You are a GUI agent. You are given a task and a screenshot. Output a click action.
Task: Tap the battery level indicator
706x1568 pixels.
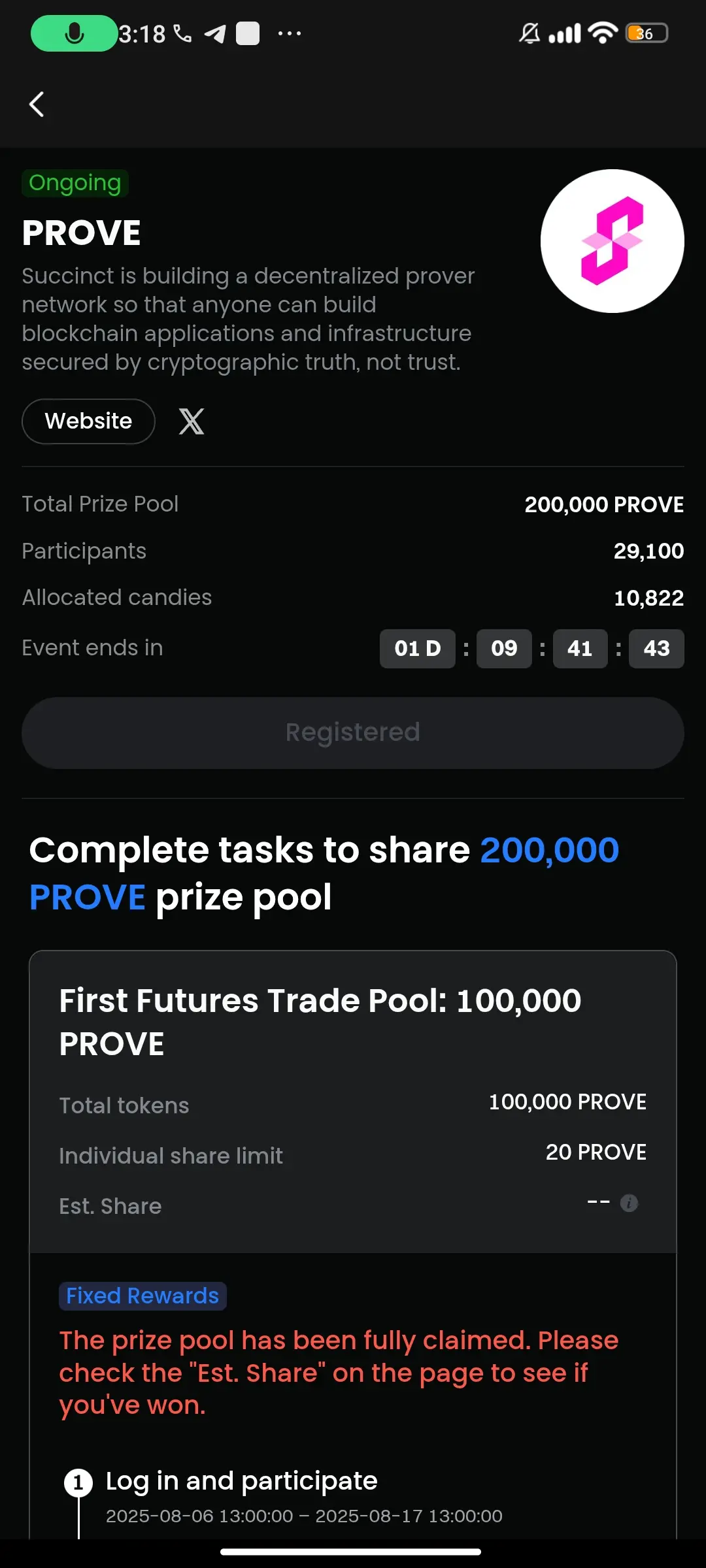tap(647, 33)
